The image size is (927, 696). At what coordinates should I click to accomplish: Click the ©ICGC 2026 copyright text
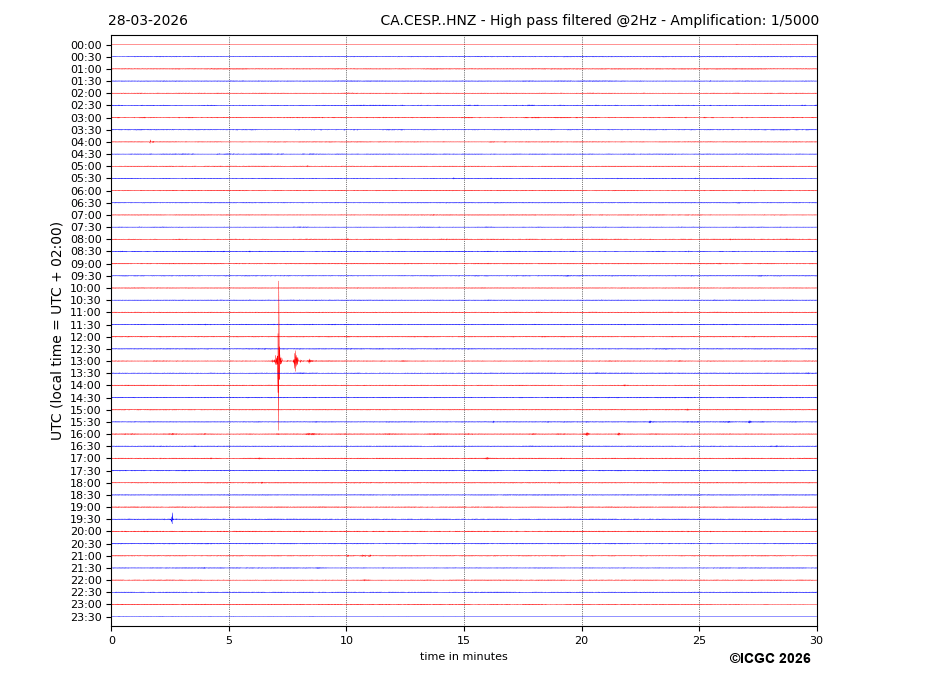769,658
